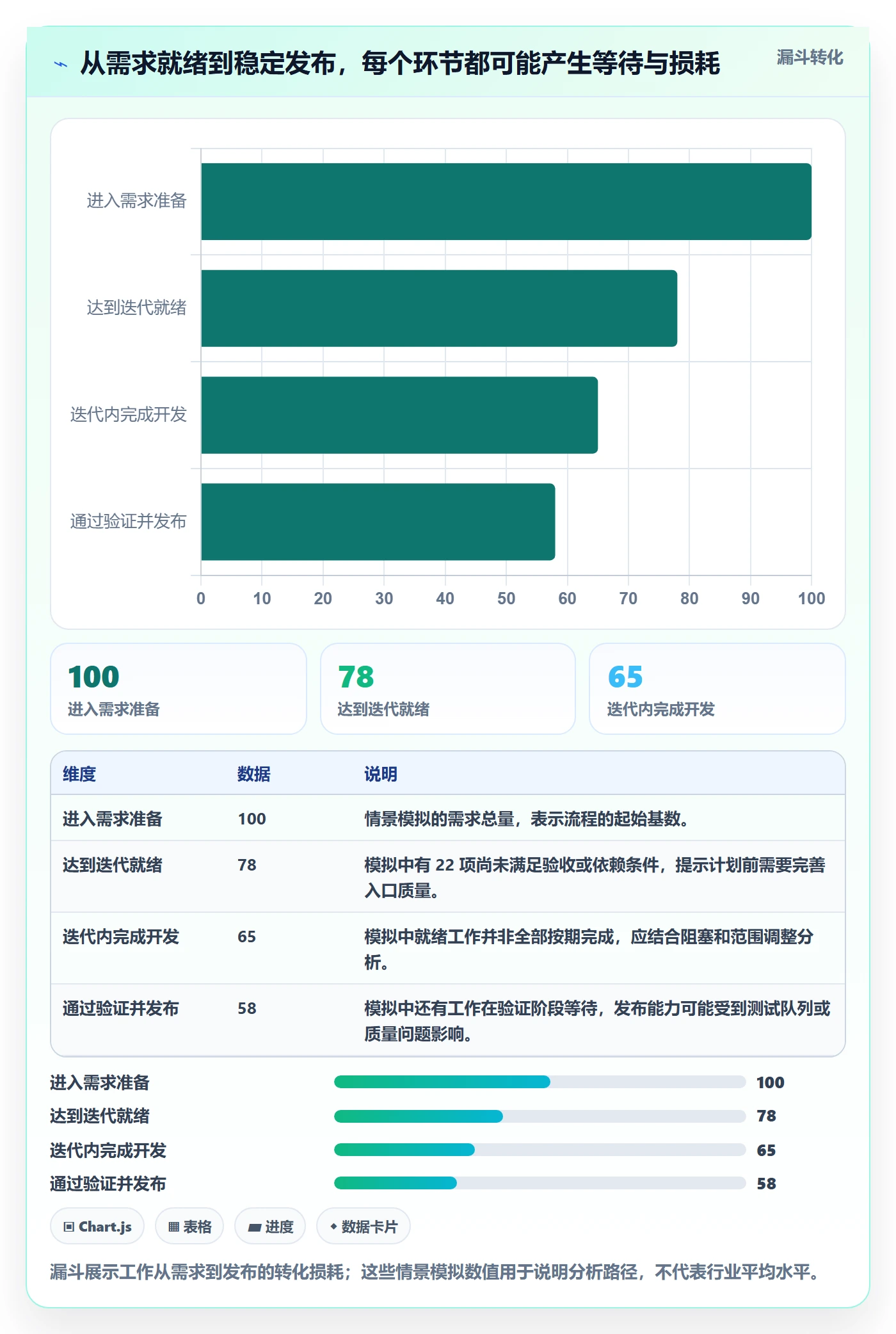Click the table cell value 58
Screen dimensions: 896x1334
tap(247, 1008)
